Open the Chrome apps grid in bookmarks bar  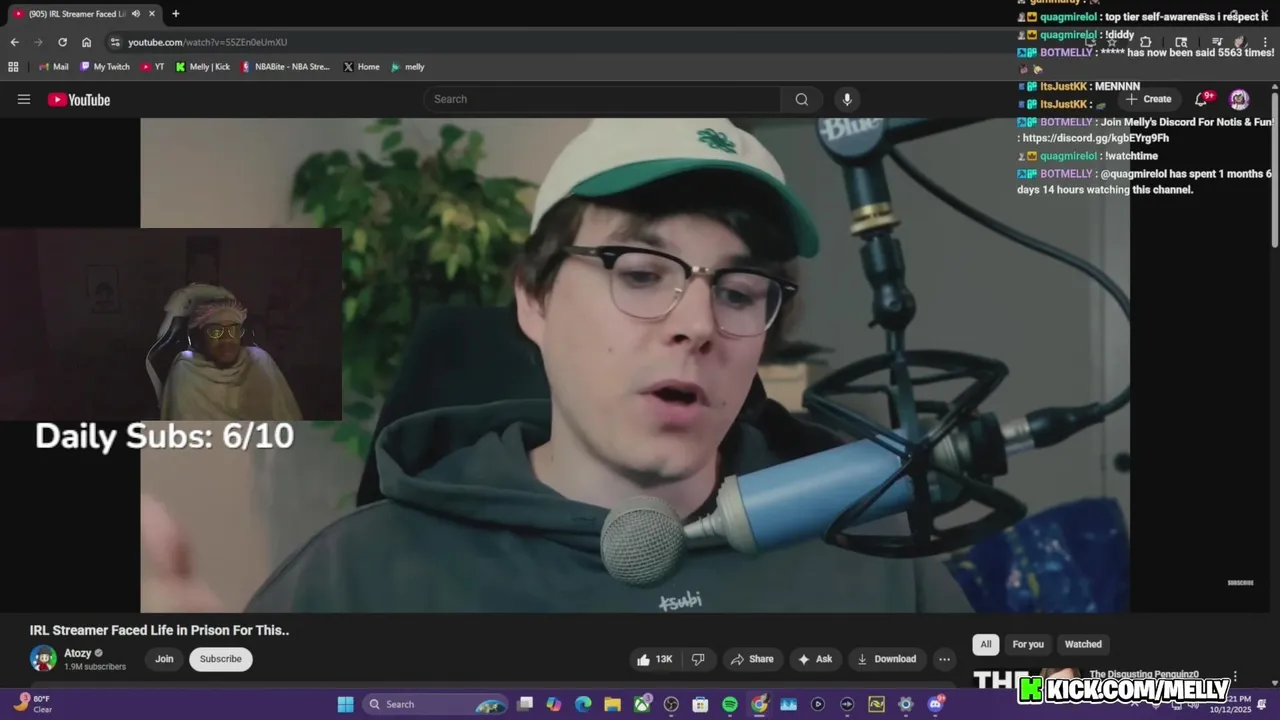click(13, 67)
